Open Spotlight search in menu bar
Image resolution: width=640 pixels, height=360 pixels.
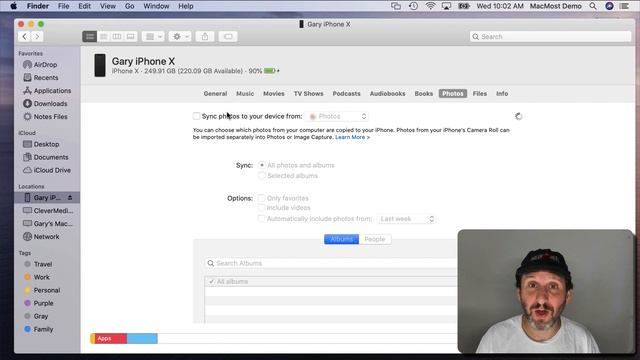click(593, 6)
